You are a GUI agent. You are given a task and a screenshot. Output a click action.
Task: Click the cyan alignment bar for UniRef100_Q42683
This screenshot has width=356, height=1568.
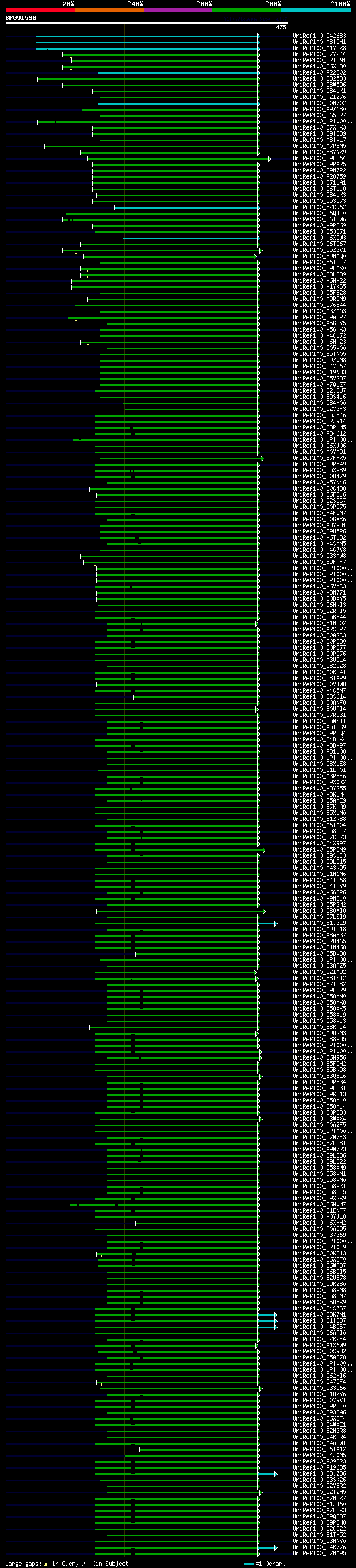tap(148, 37)
